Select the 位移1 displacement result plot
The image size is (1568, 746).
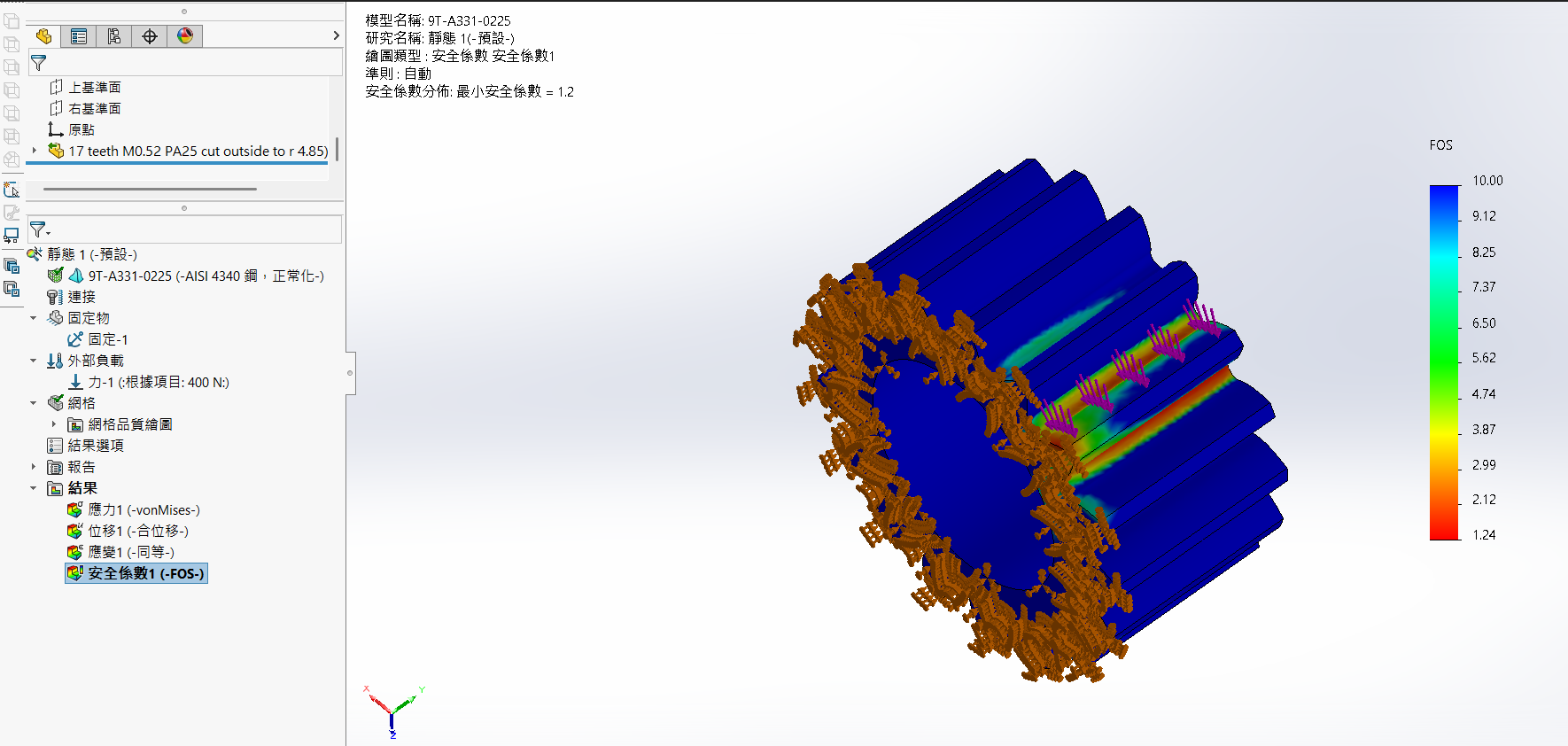pyautogui.click(x=137, y=531)
